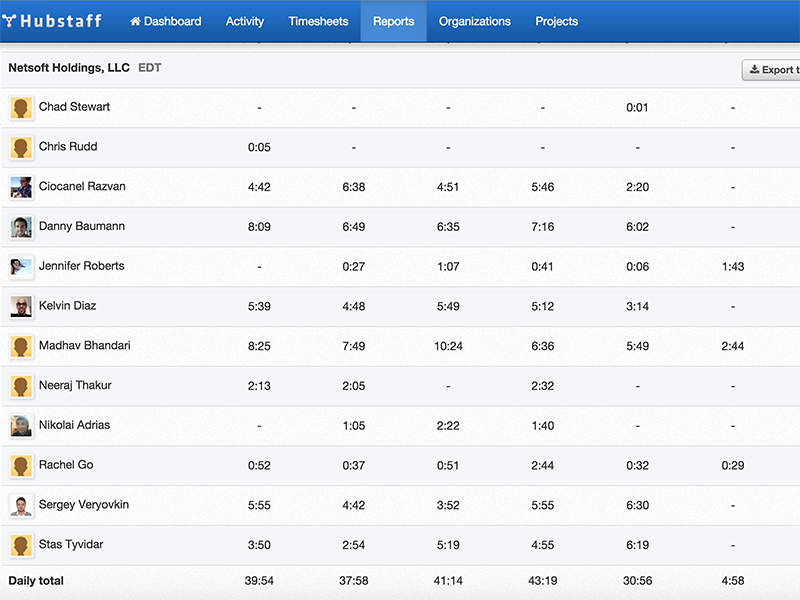The height and width of the screenshot is (600, 800).
Task: Click Rachel Go's 0:52 entry
Action: click(259, 466)
